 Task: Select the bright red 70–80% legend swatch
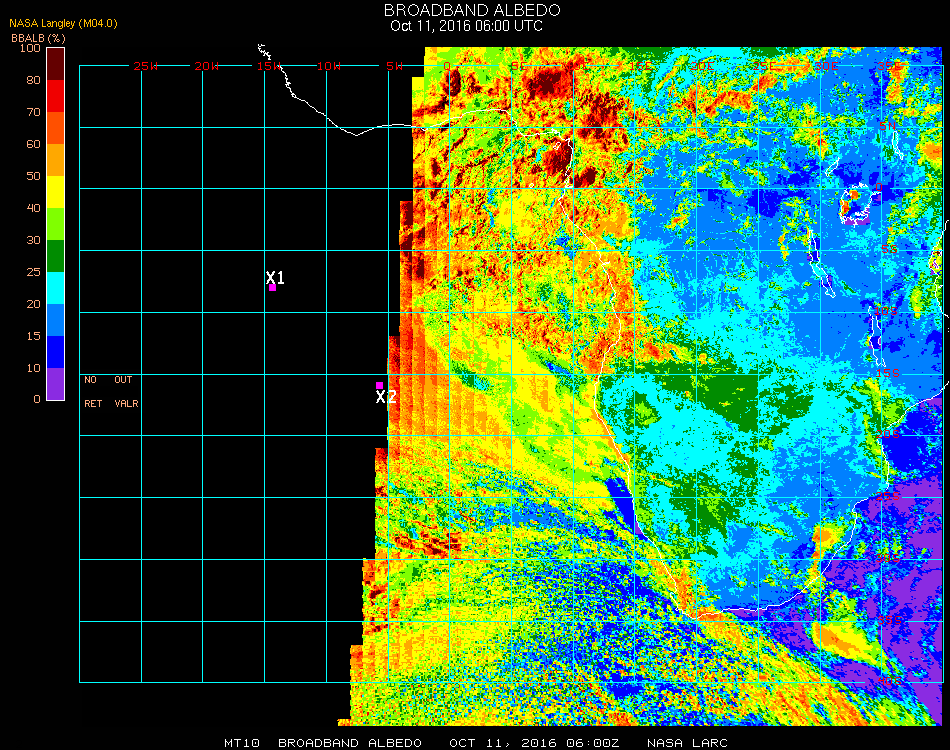point(56,96)
